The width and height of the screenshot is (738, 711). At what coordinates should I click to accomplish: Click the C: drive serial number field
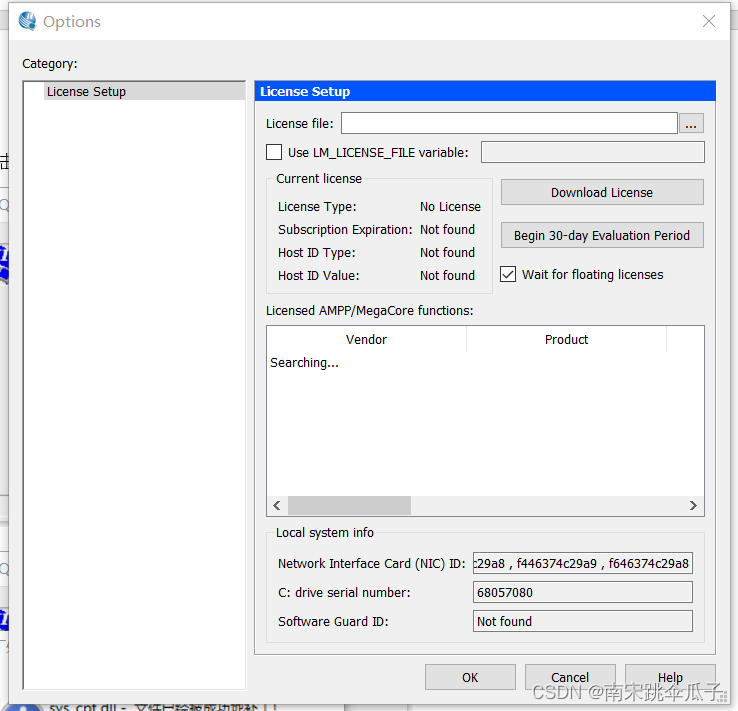(x=583, y=592)
